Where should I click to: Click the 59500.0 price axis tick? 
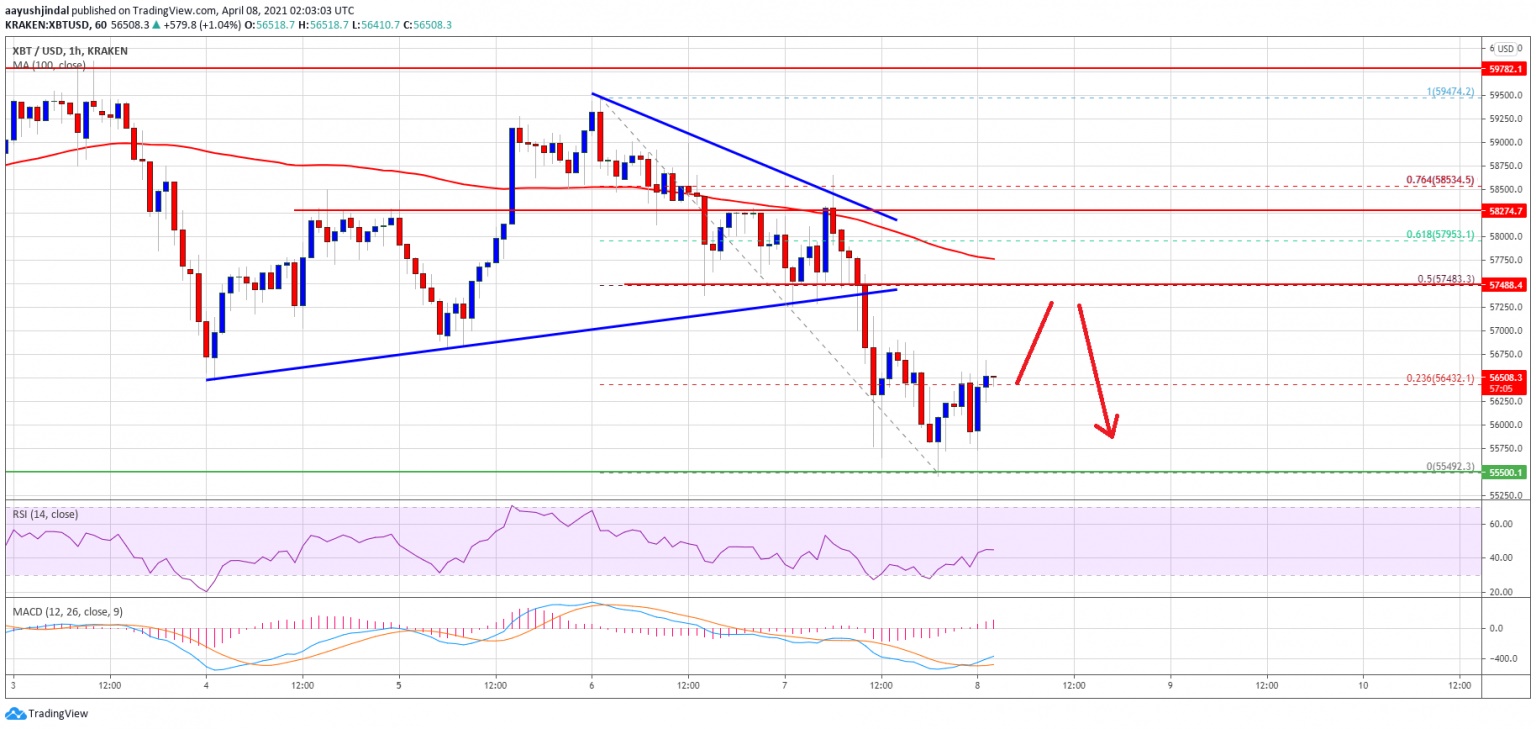[1504, 96]
